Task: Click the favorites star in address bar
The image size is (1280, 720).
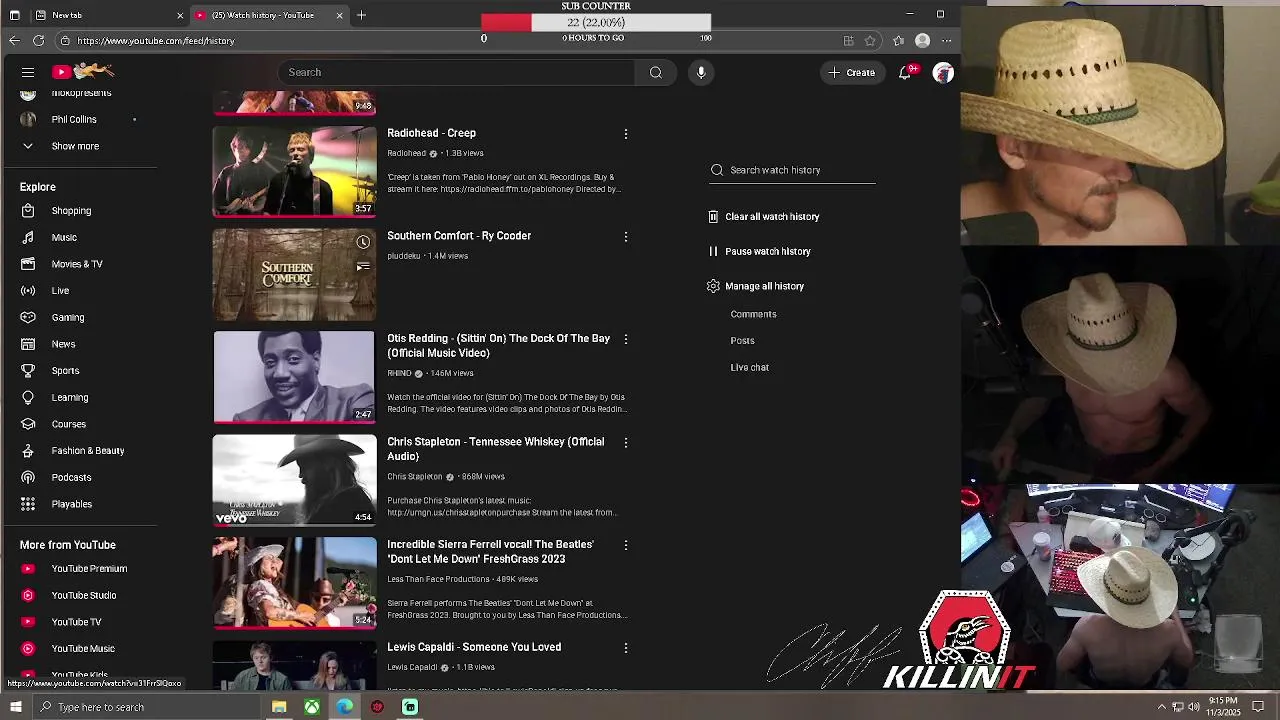Action: (x=870, y=41)
